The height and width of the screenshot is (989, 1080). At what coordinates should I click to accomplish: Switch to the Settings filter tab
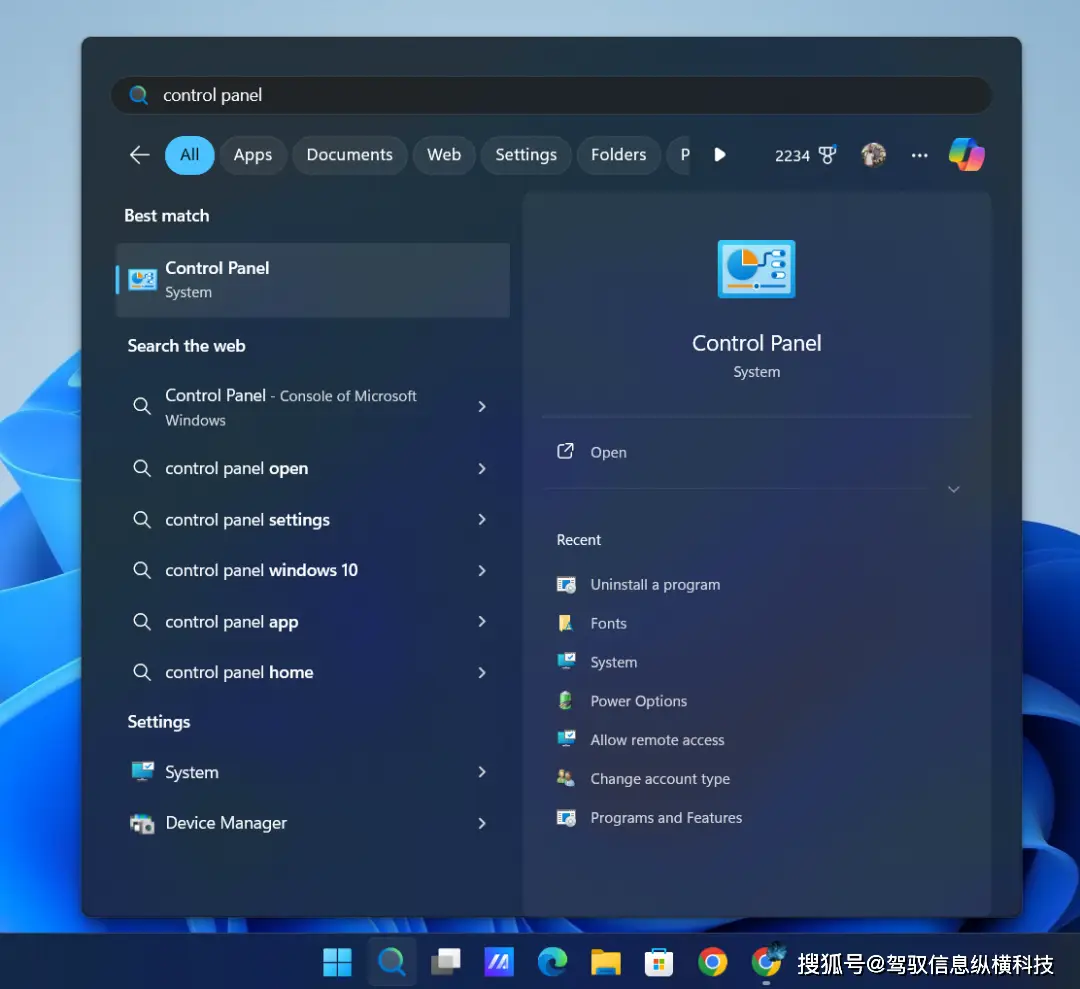[526, 155]
